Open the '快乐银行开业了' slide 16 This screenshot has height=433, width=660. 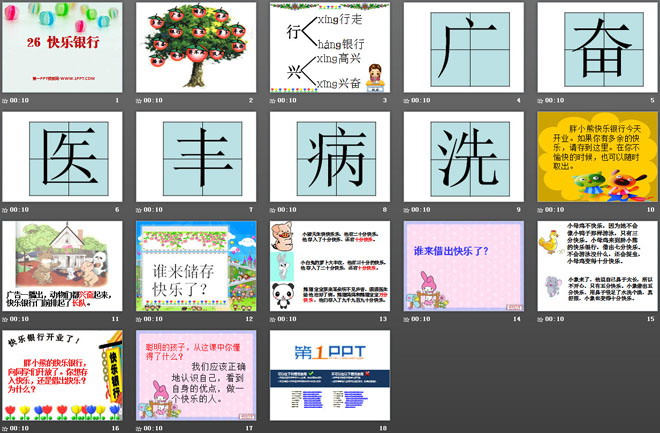coord(63,375)
